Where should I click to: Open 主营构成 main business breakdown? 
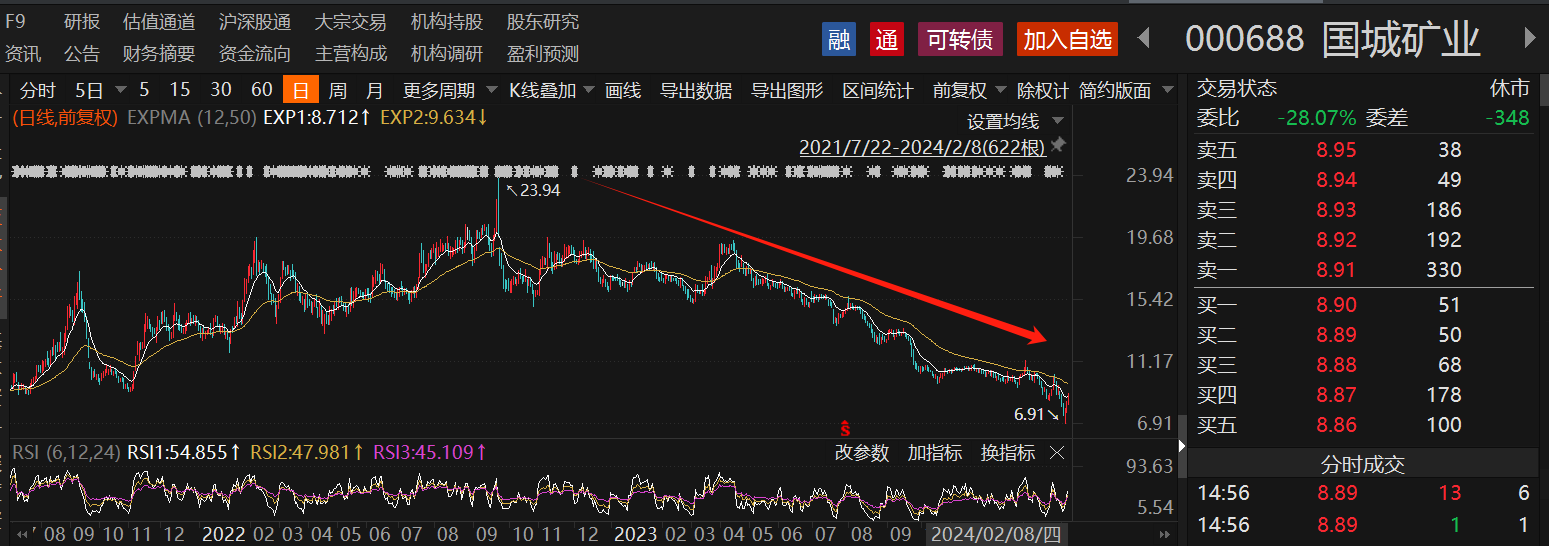coord(351,53)
